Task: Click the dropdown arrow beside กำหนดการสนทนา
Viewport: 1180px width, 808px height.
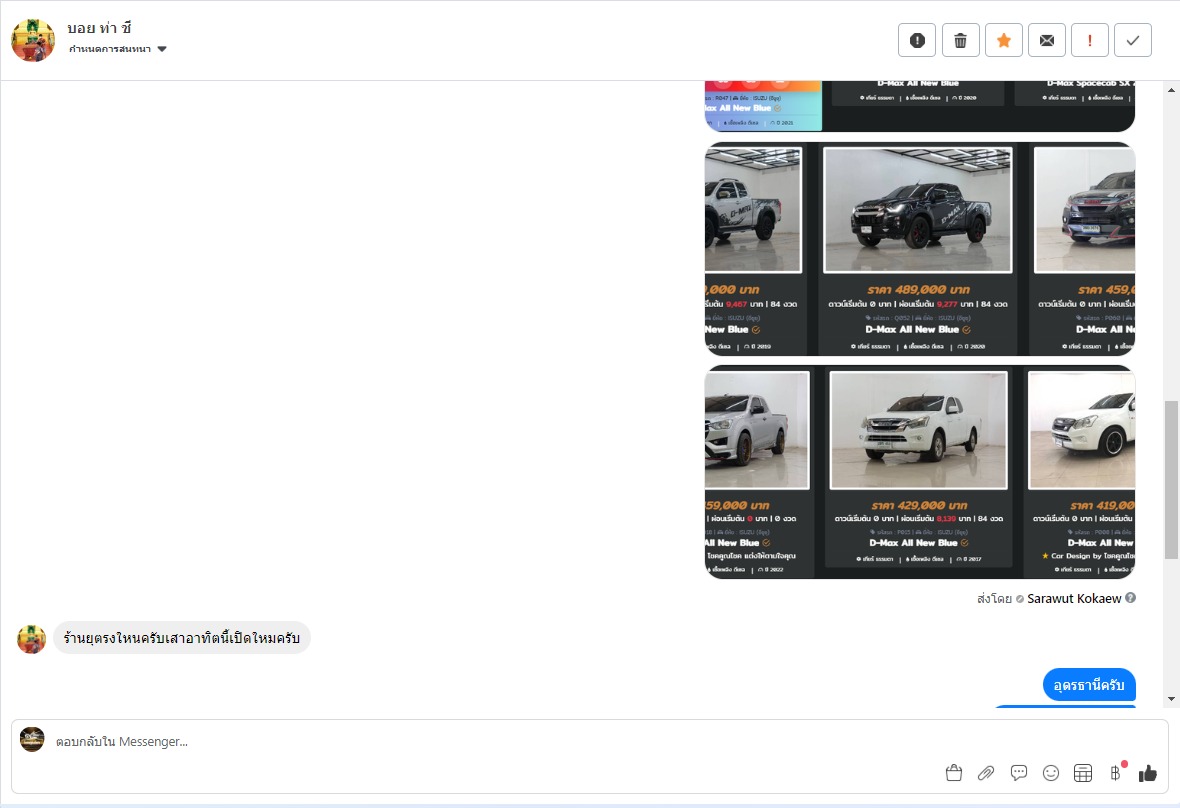Action: click(162, 49)
